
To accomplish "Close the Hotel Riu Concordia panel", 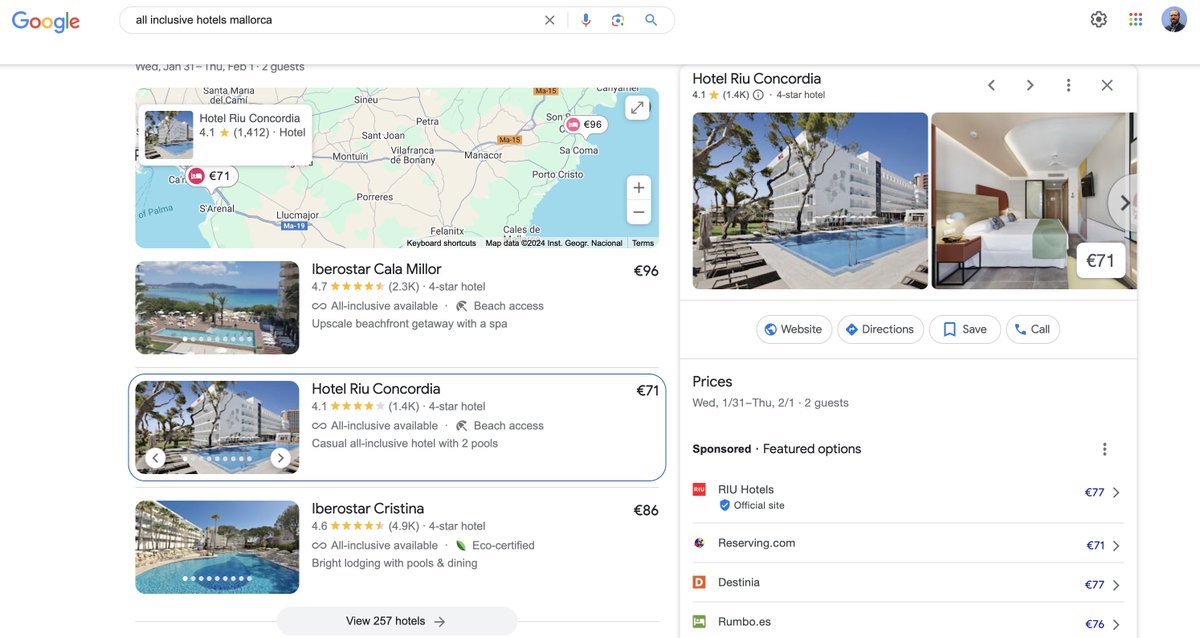I will tap(1107, 85).
